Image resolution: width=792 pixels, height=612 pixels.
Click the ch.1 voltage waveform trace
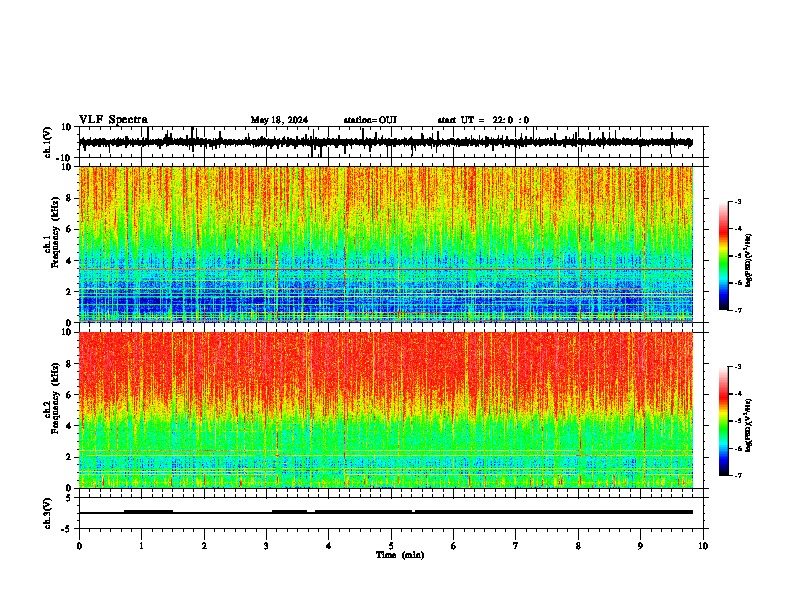point(385,142)
